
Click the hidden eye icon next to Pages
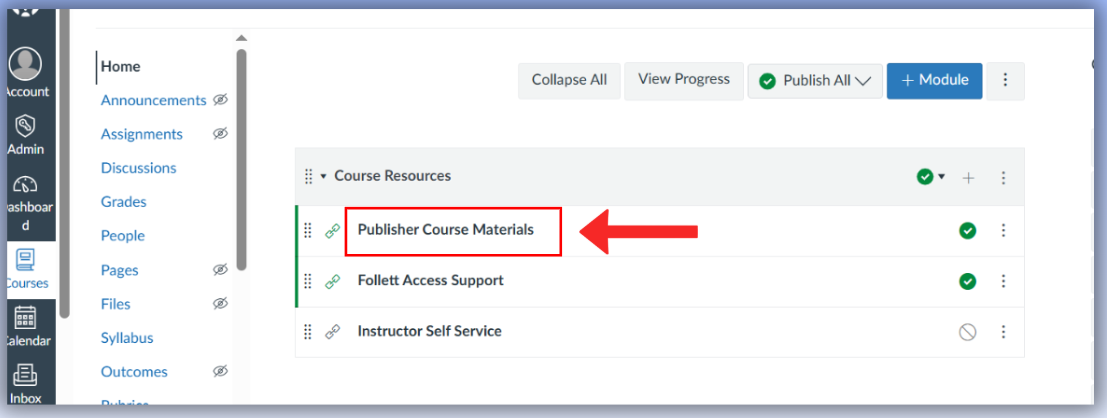220,270
